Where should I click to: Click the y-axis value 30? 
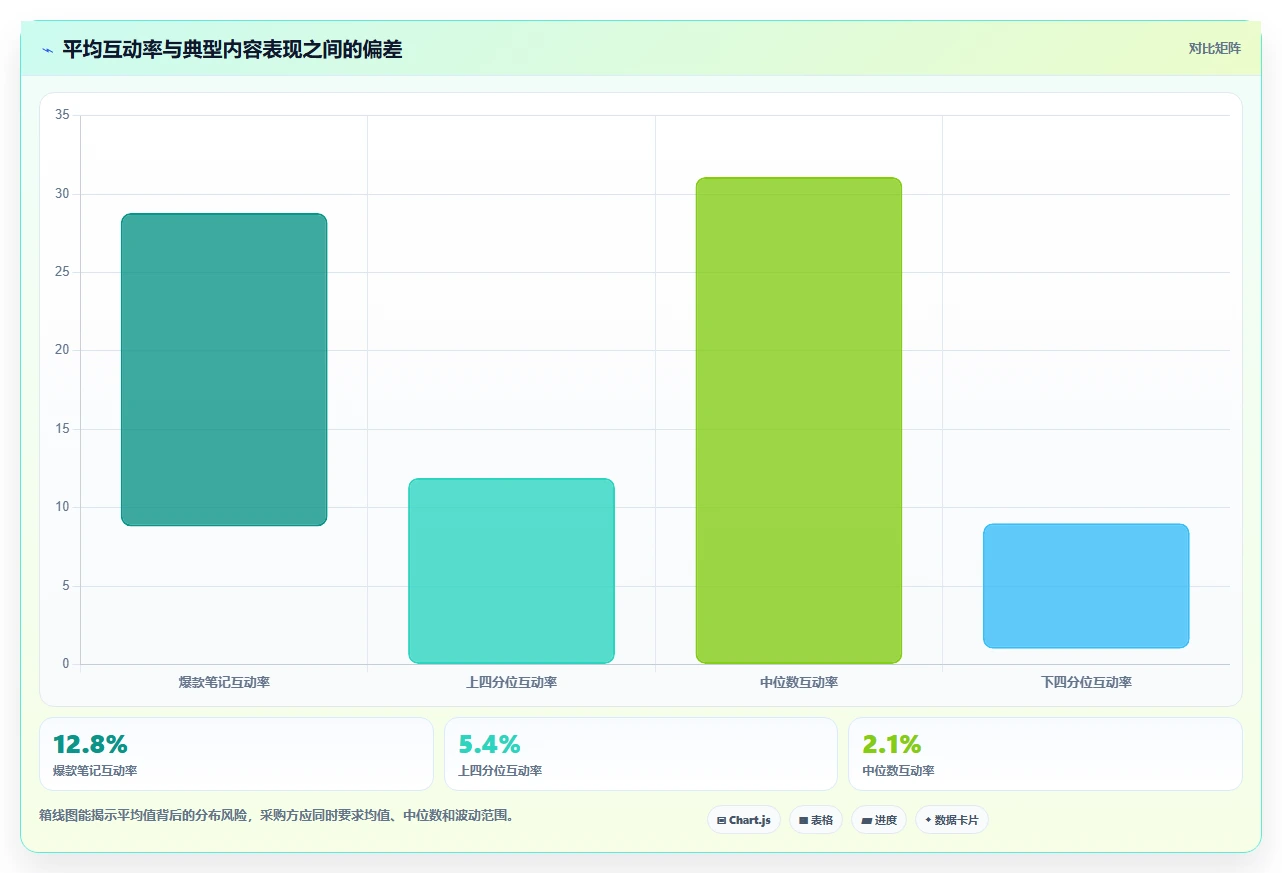tap(62, 194)
